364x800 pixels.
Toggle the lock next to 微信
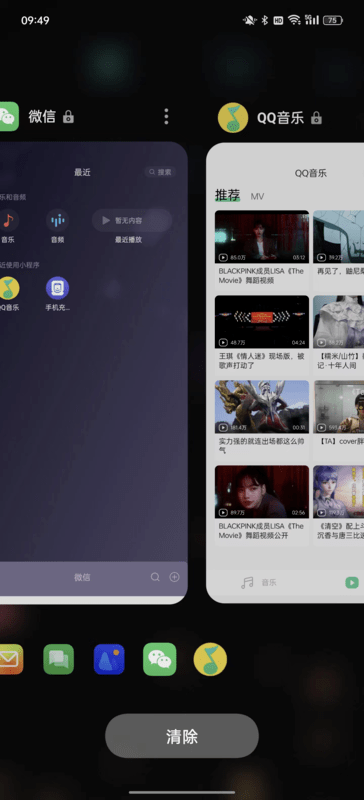pyautogui.click(x=68, y=117)
